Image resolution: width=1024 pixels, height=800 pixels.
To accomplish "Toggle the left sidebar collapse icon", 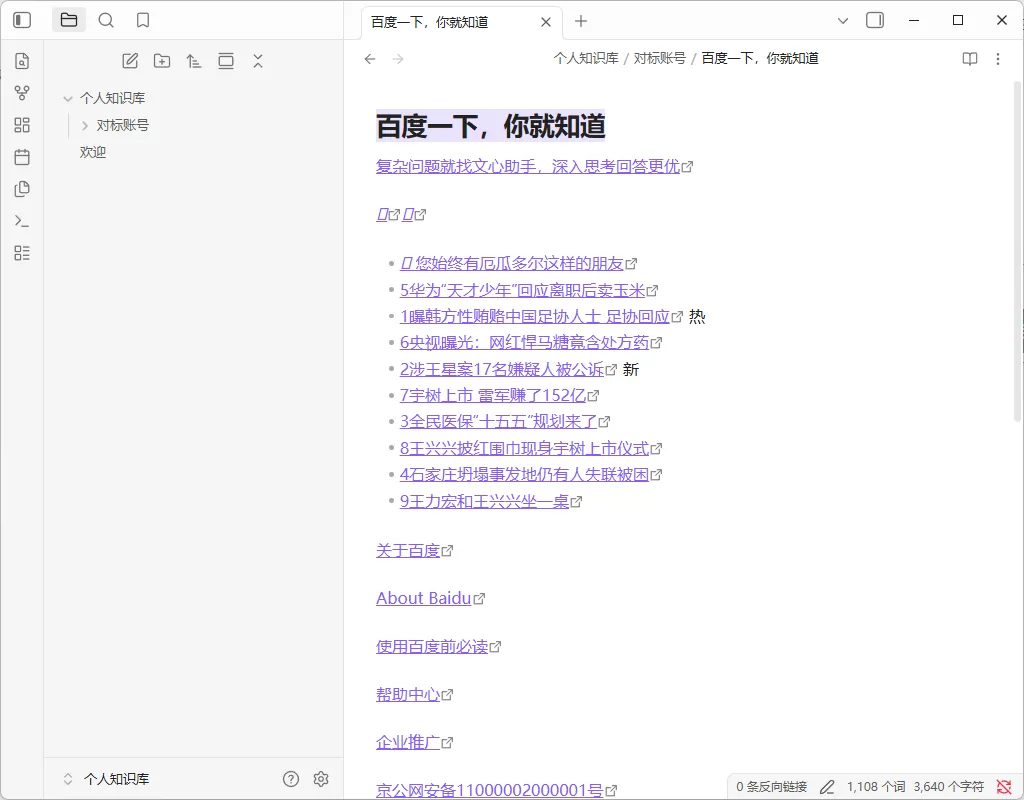I will (22, 20).
